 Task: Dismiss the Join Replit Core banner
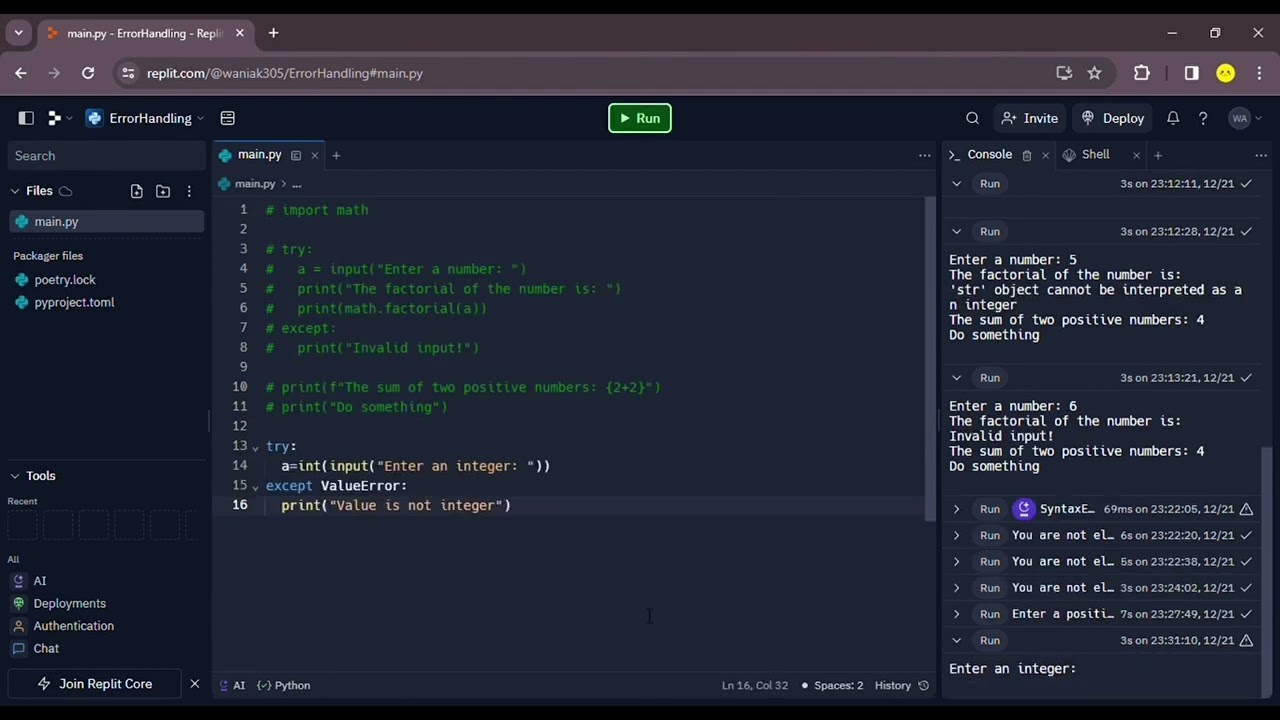point(195,684)
